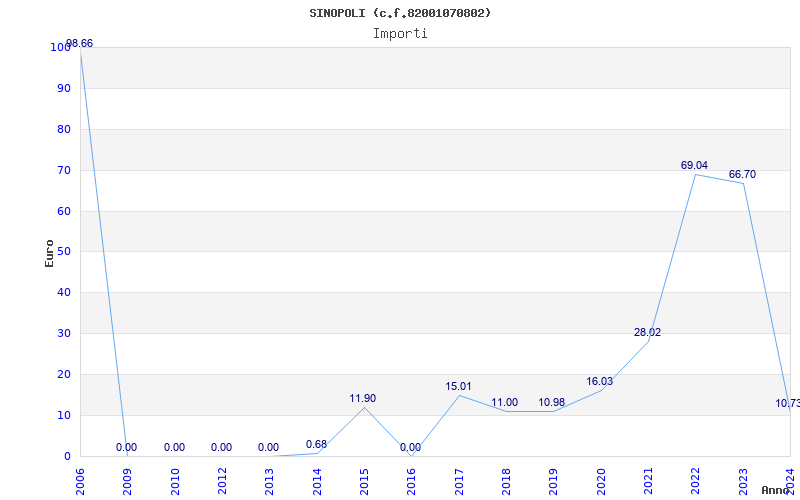Screen dimensions: 800x500
Task: Select the 2018 x-axis year label
Action: (x=506, y=482)
